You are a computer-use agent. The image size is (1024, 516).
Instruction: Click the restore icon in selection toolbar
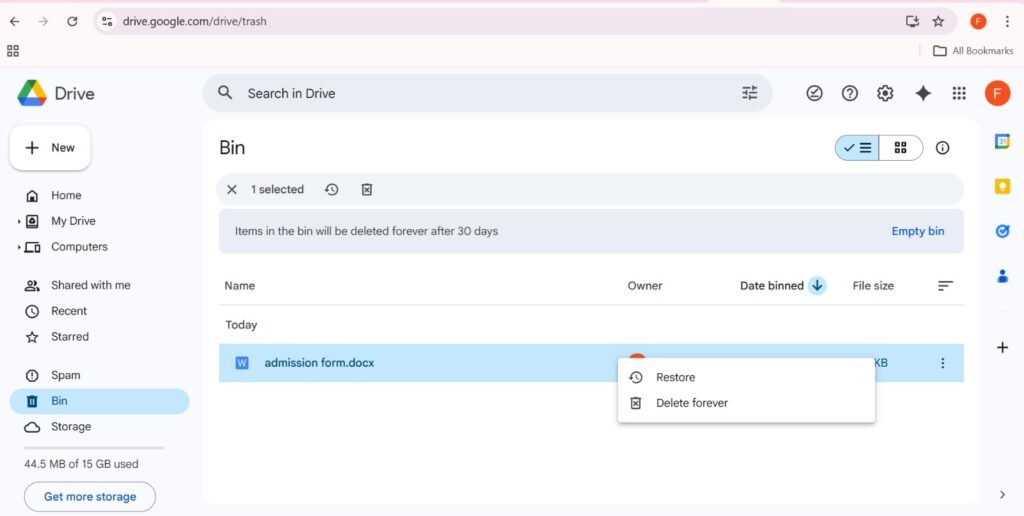332,189
